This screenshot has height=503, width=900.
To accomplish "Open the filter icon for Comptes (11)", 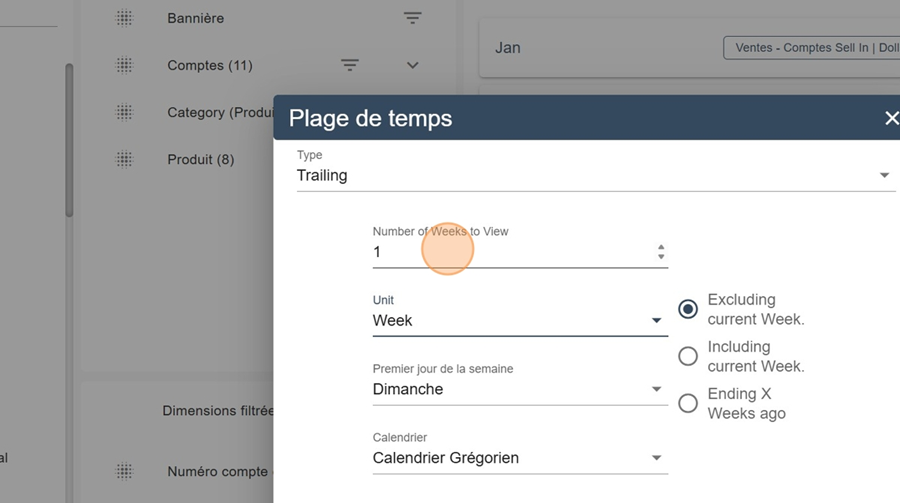I will click(350, 65).
